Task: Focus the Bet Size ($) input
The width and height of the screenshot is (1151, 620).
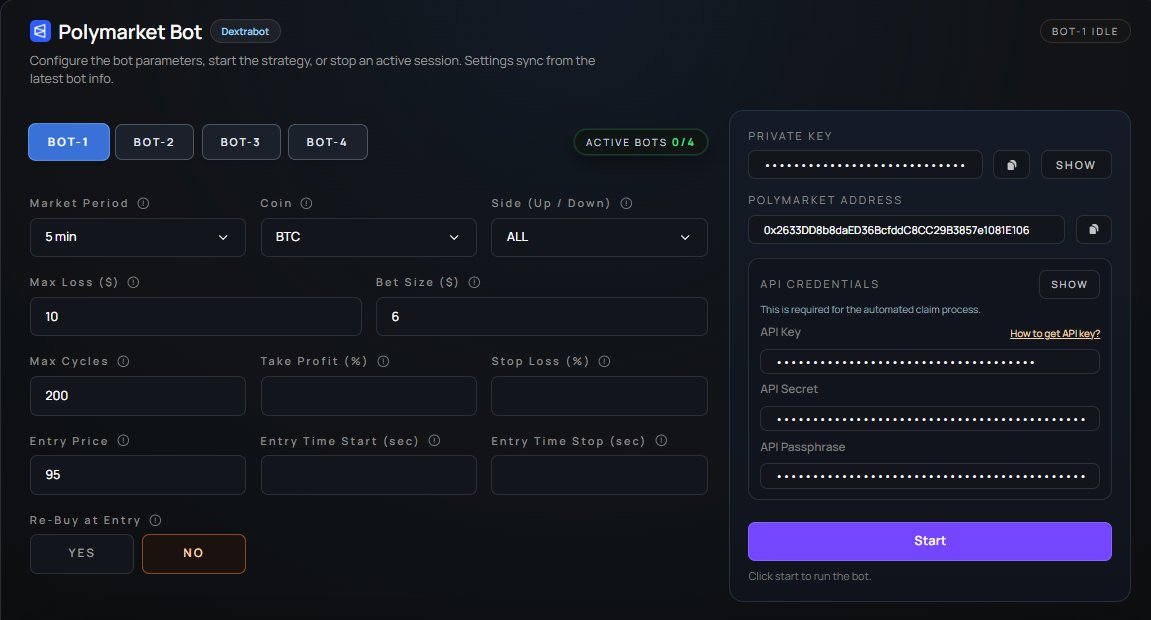Action: pyautogui.click(x=542, y=316)
